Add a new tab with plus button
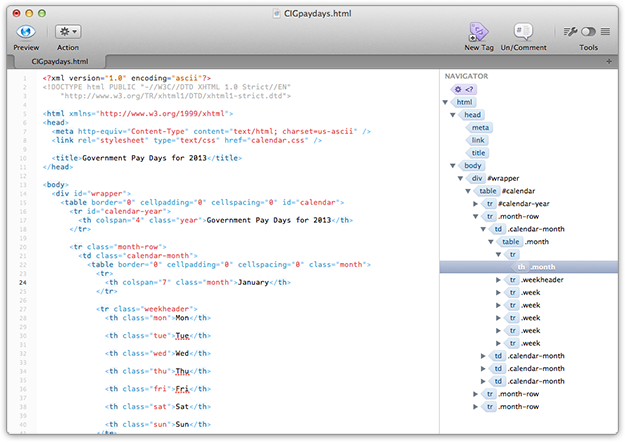Screen dimensions: 625x442 click(609, 61)
